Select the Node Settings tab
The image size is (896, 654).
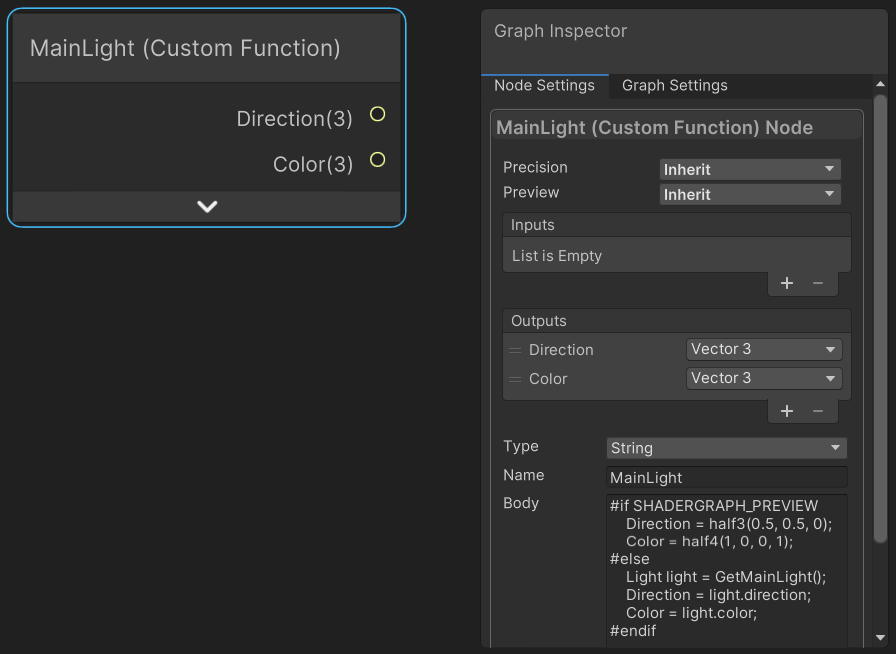pos(545,86)
